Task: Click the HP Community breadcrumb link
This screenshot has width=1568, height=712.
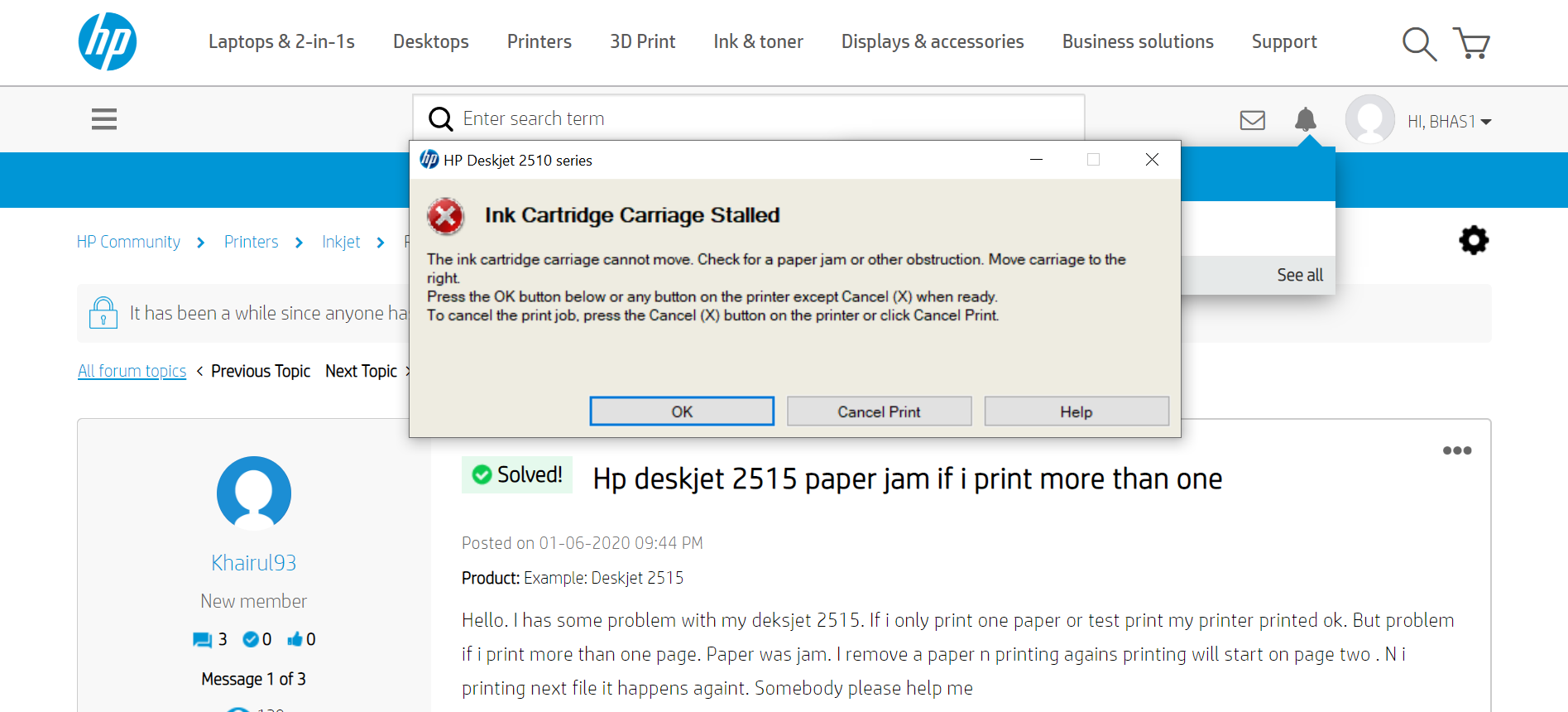Action: (x=128, y=242)
